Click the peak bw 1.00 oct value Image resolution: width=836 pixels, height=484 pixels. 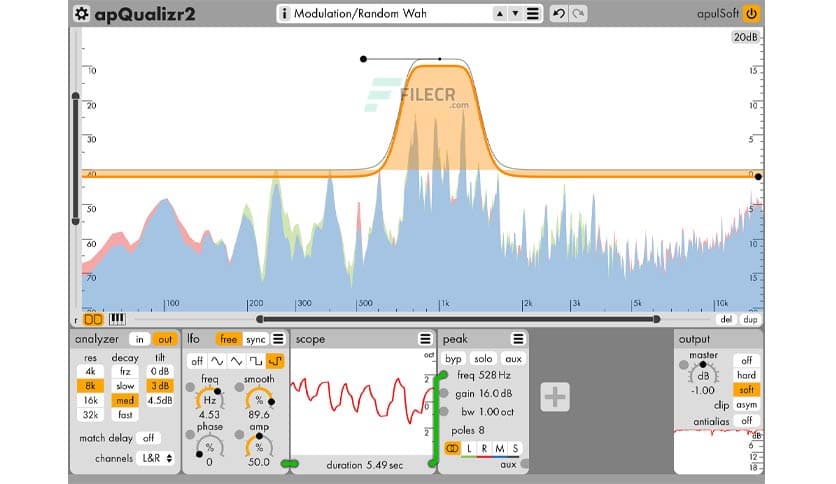[496, 412]
